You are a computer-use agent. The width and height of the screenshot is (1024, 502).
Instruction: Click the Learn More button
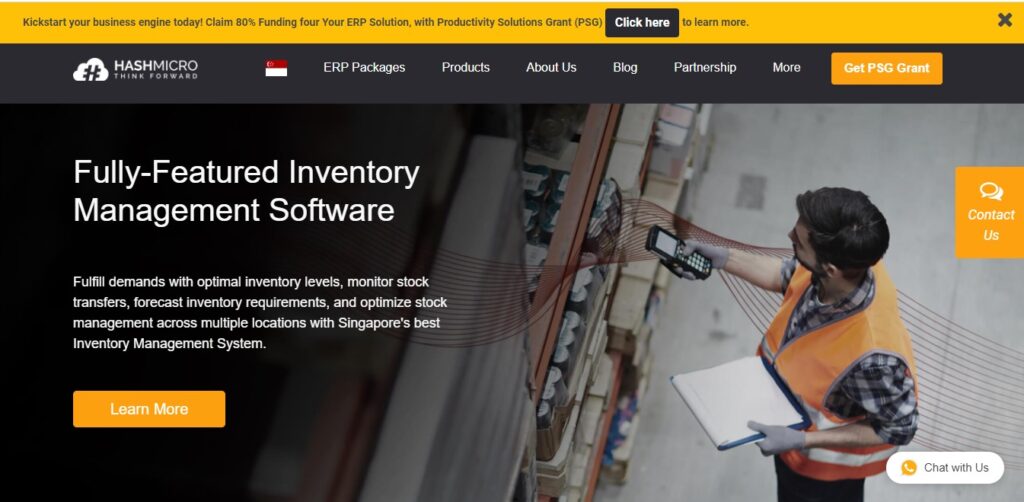coord(149,409)
